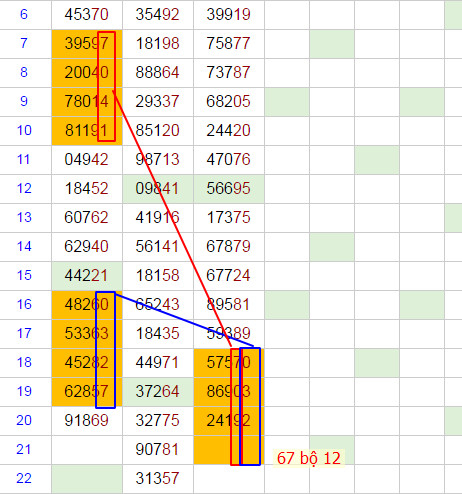Select cell containing 17375
The width and height of the screenshot is (462, 494).
click(x=229, y=218)
